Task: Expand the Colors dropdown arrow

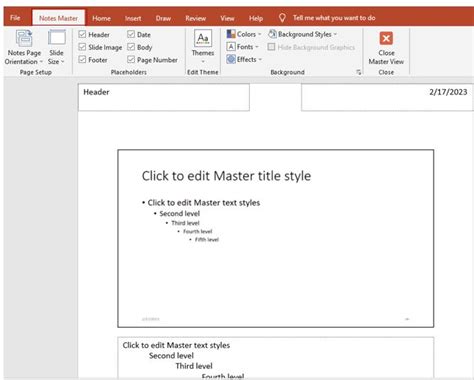Action: (x=259, y=34)
